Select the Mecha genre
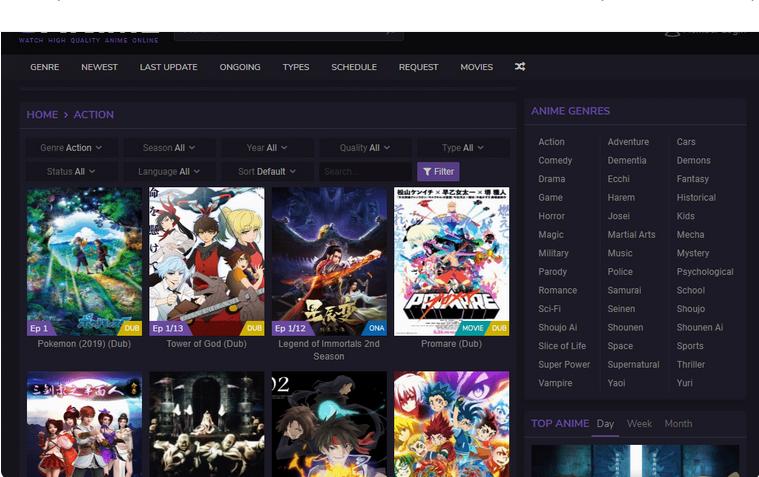 (690, 235)
